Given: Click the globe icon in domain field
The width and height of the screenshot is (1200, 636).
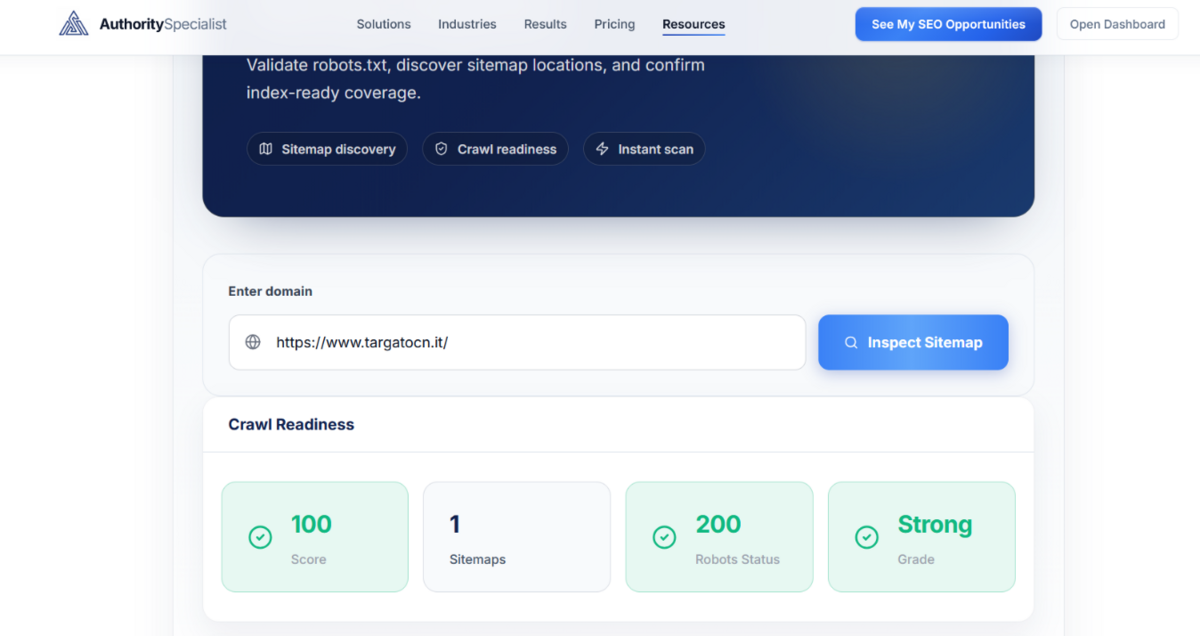Looking at the screenshot, I should pyautogui.click(x=253, y=342).
